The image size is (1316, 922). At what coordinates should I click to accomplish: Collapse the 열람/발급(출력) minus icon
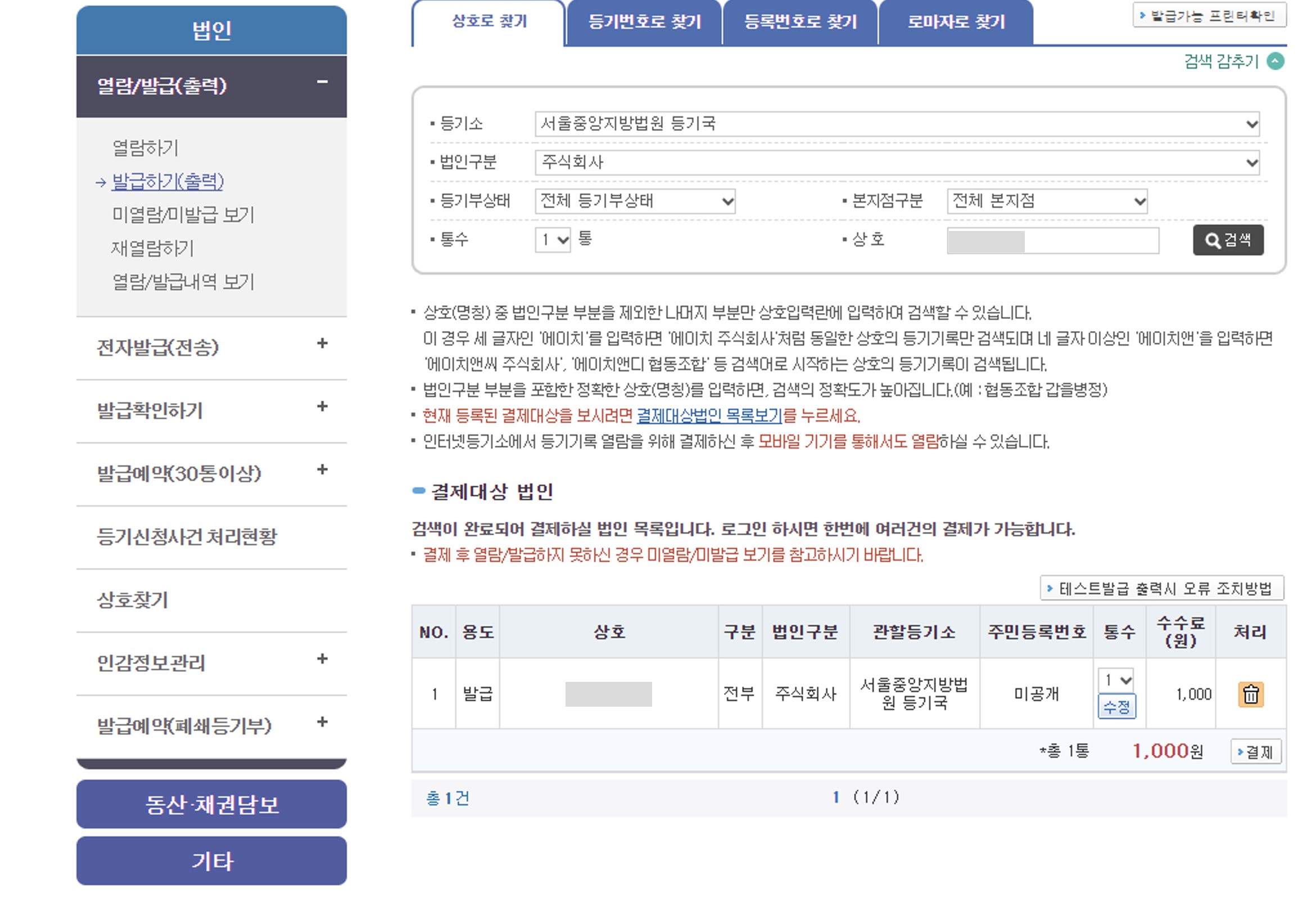click(322, 82)
